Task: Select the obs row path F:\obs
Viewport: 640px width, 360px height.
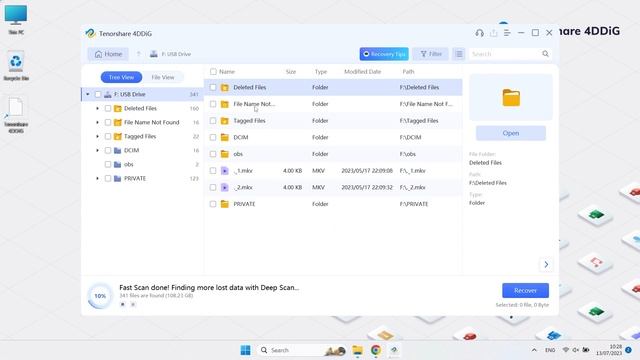Action: coord(407,154)
